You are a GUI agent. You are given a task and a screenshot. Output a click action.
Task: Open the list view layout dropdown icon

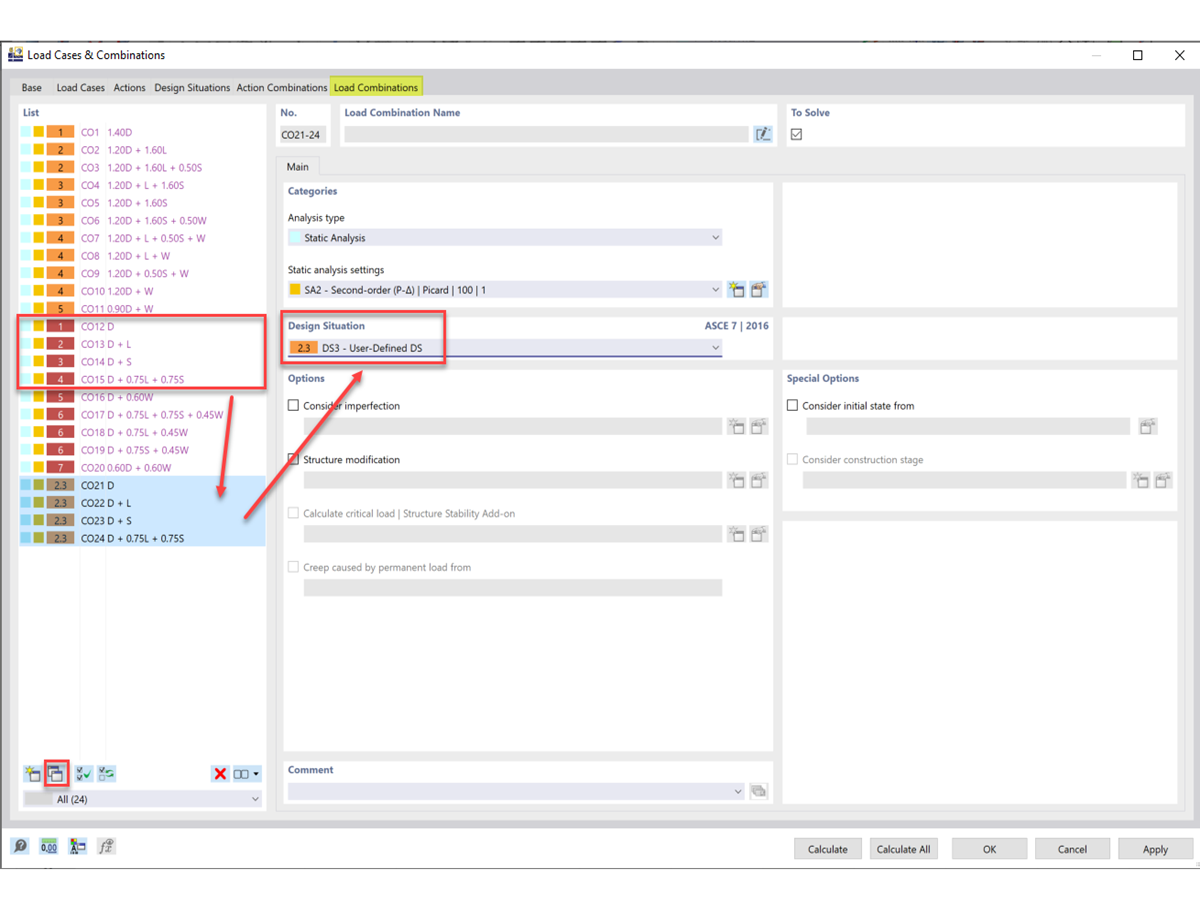pyautogui.click(x=246, y=774)
